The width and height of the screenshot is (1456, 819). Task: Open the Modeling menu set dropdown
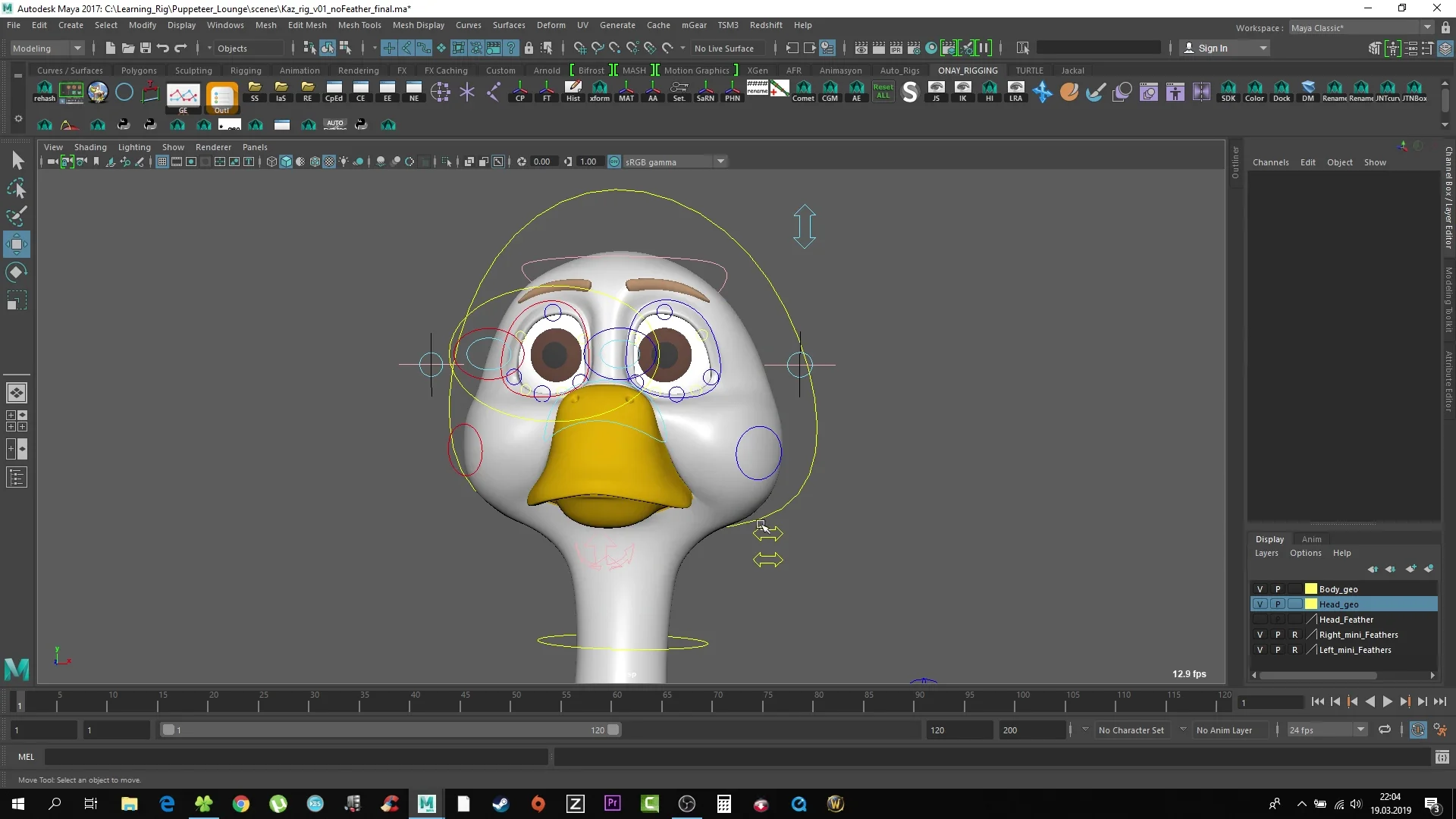tap(47, 48)
